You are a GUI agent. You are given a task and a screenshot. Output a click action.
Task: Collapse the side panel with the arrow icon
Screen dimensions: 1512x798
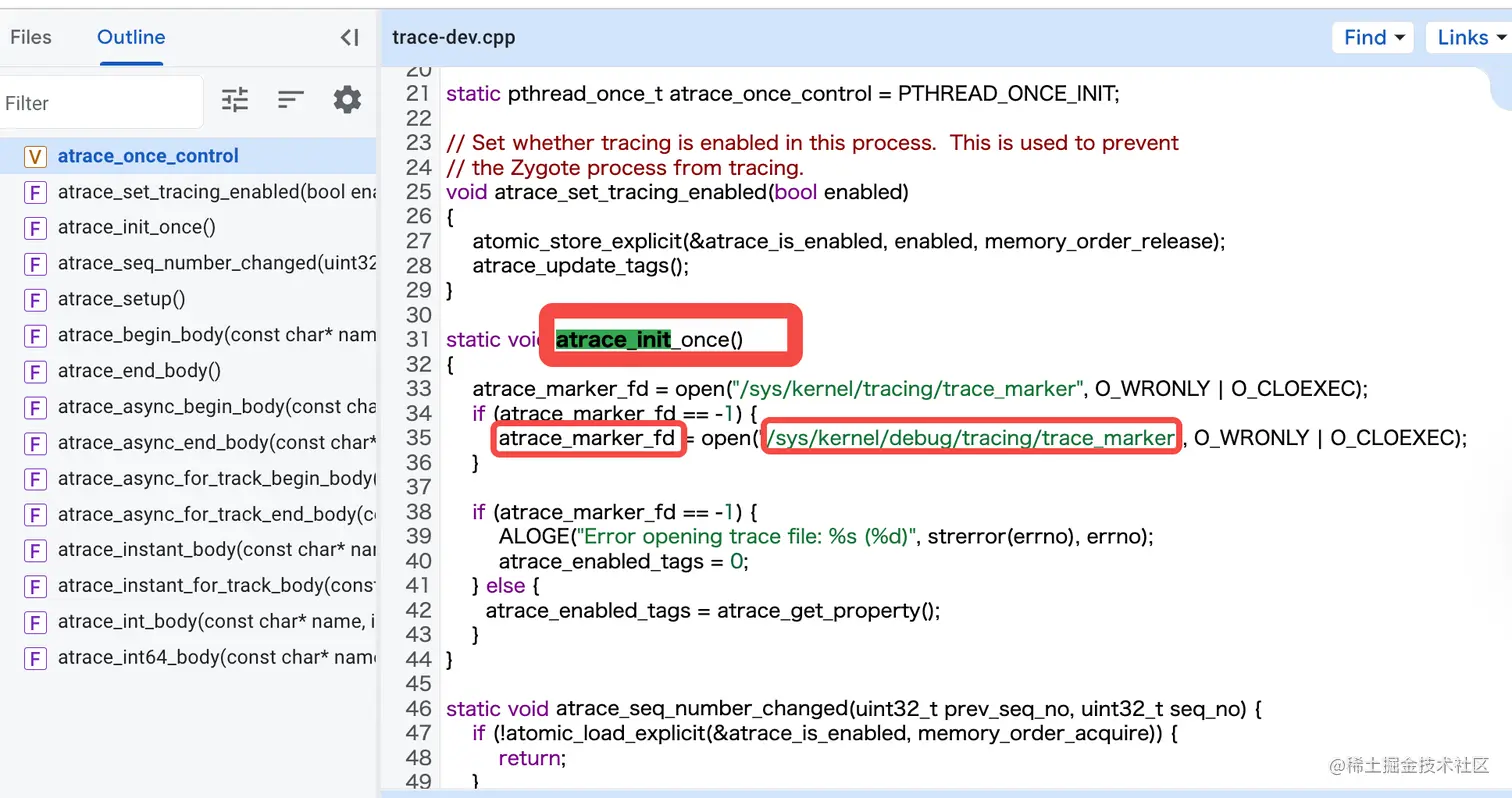coord(349,38)
